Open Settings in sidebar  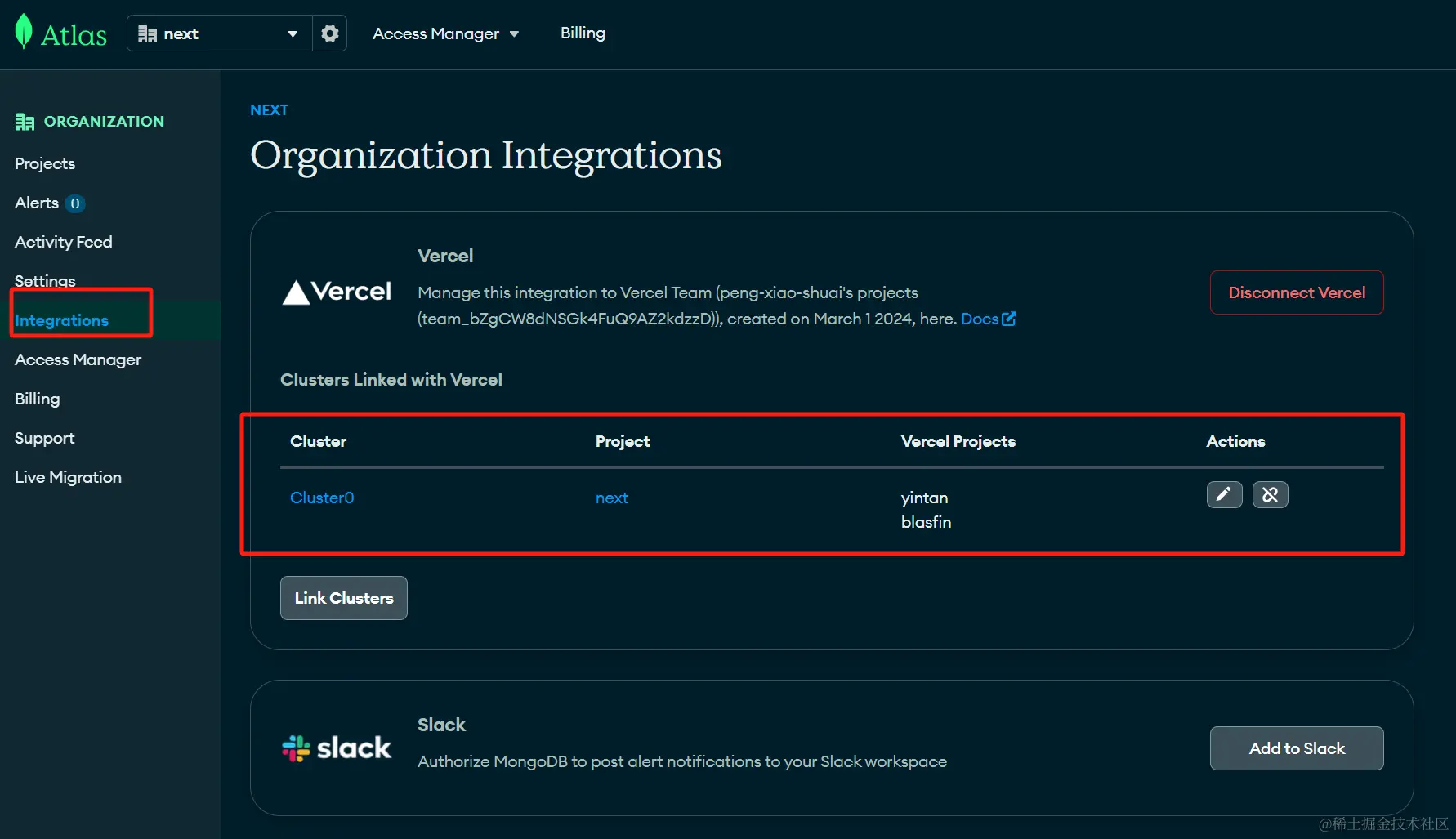45,281
